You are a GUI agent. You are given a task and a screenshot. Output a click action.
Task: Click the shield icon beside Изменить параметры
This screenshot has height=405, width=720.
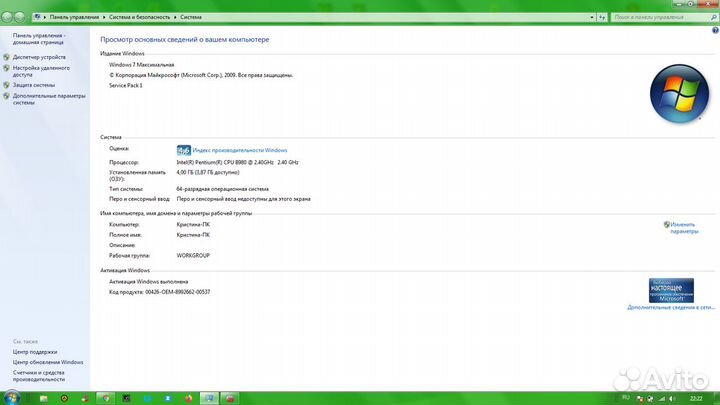[x=667, y=225]
